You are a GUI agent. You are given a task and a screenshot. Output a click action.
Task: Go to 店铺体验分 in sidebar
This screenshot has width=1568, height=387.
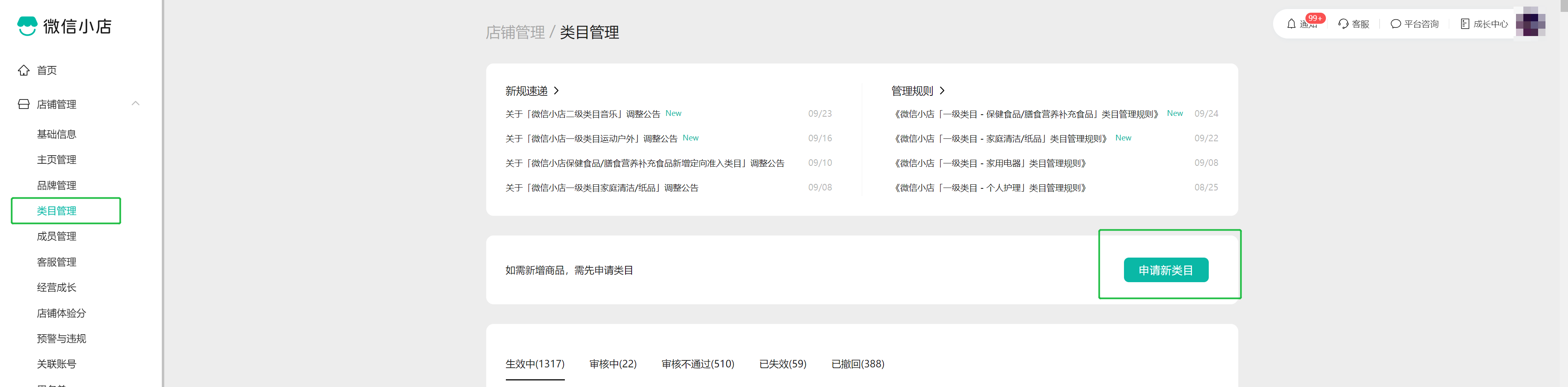click(x=61, y=313)
